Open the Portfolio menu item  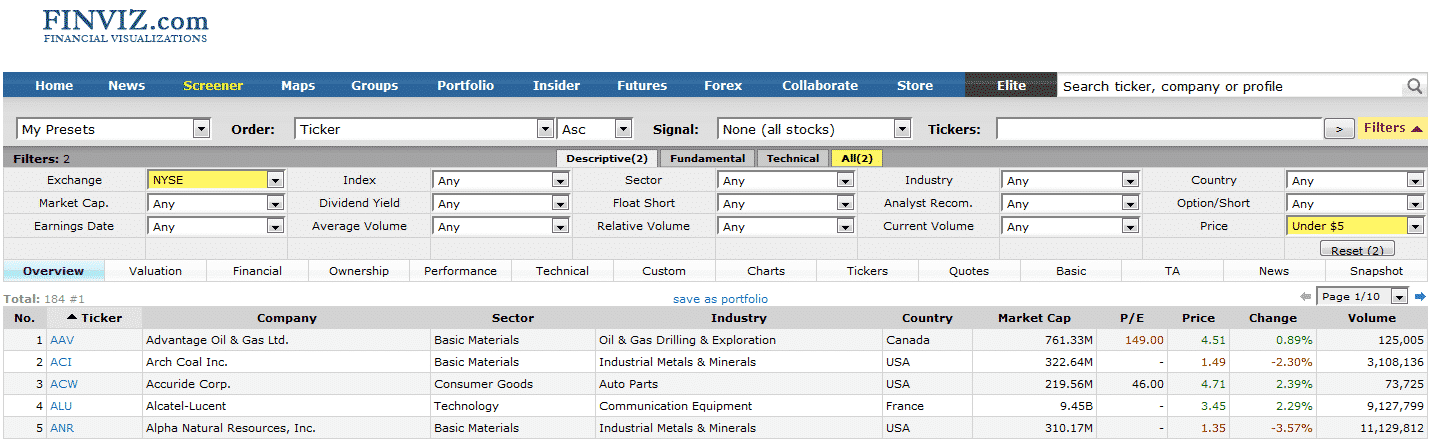[x=466, y=86]
